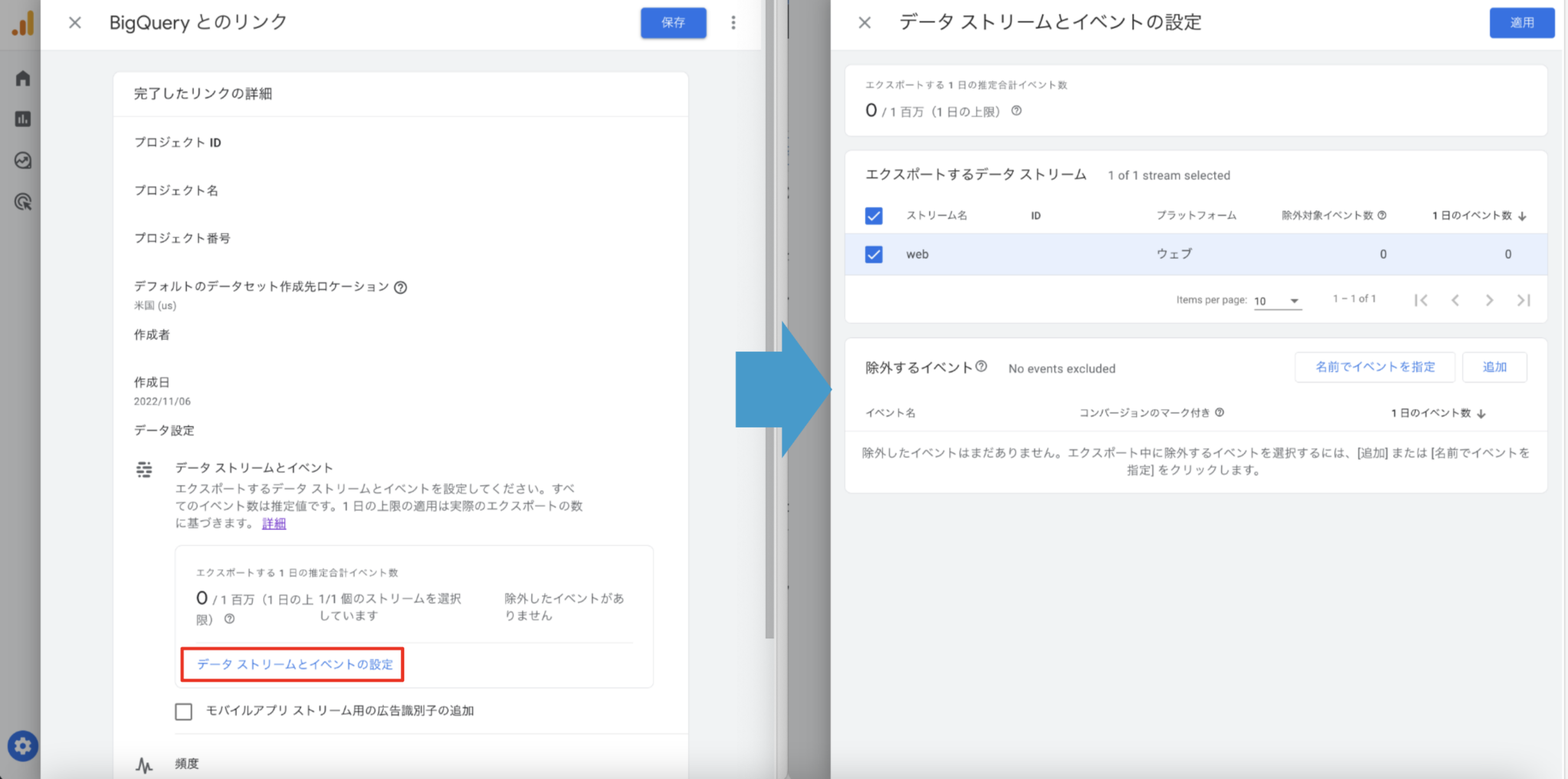Click the 適用 apply button
Image resolution: width=1568 pixels, height=779 pixels.
pos(1522,23)
